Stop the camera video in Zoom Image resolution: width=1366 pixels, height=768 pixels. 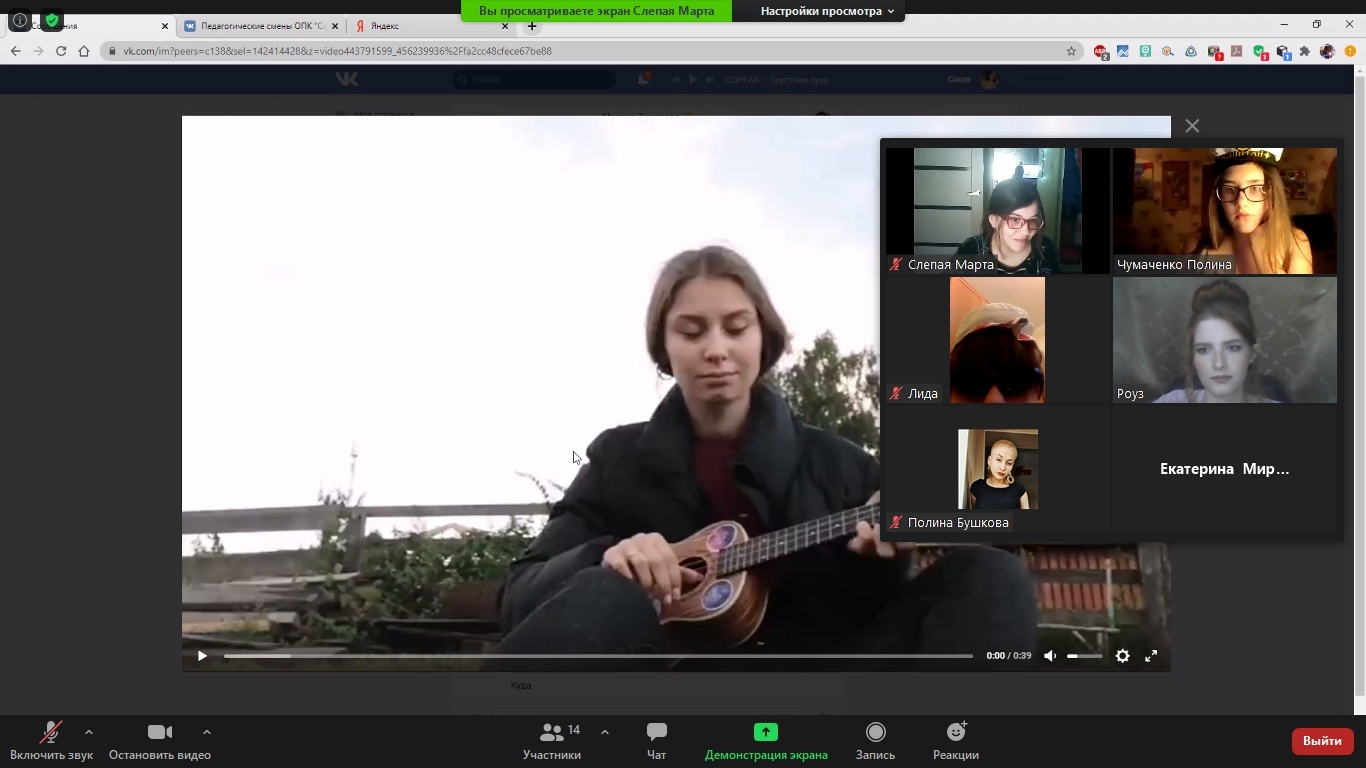point(159,741)
